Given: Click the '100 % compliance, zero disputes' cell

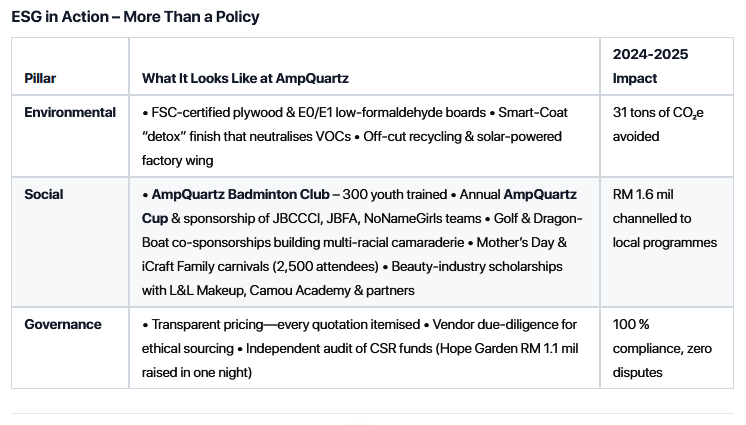Looking at the screenshot, I should coord(661,348).
